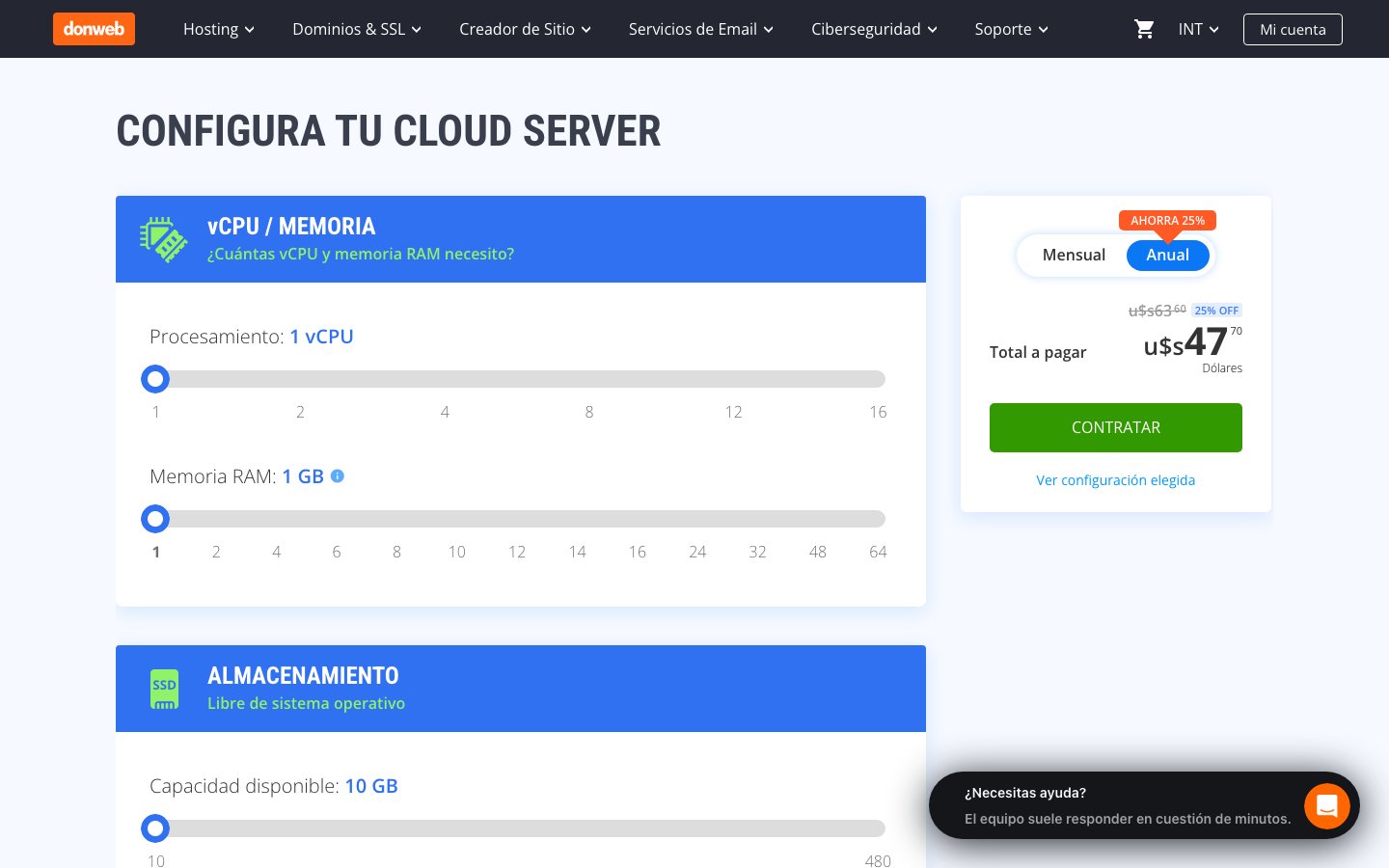
Task: Click the Mi cuenta button
Action: pos(1293,29)
